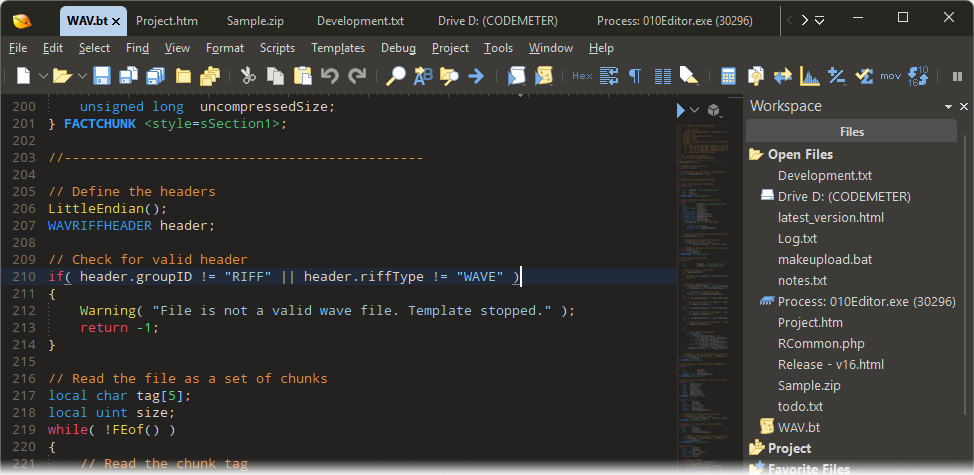Open the Templates menu

point(338,48)
